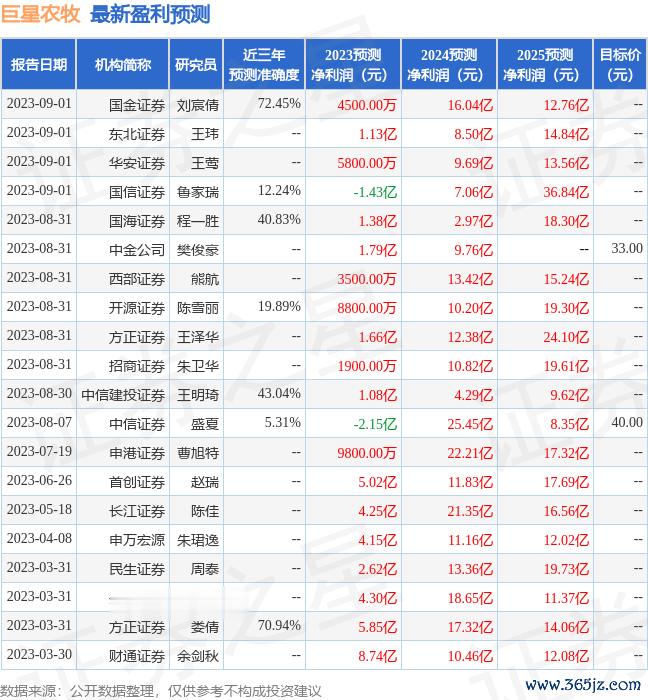Click the 25.45亿 forecast for 2024
This screenshot has height=700, width=648.
click(x=470, y=425)
